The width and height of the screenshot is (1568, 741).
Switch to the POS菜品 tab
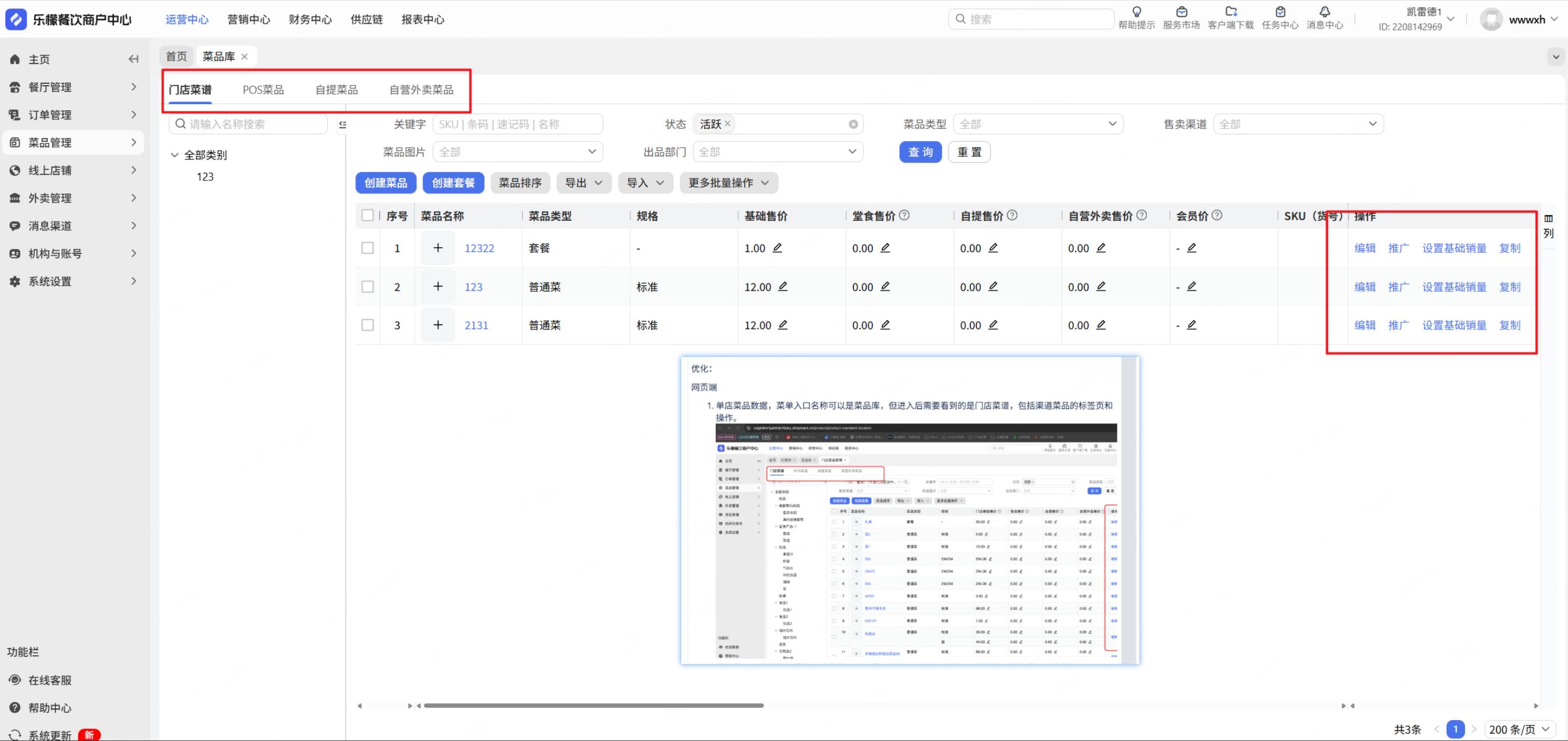click(263, 90)
